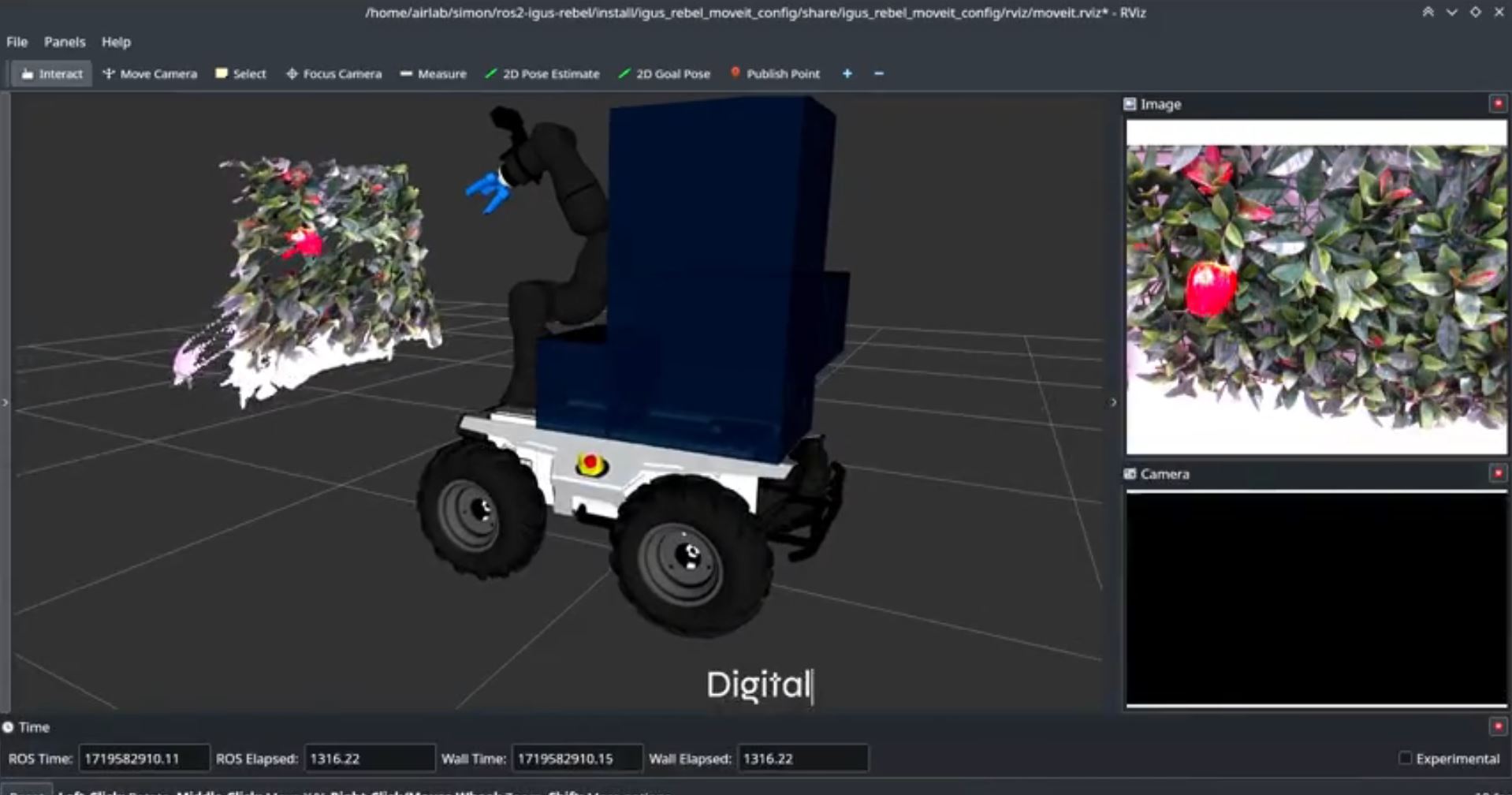Click the Publish Point tool
This screenshot has width=1512, height=795.
click(x=774, y=74)
